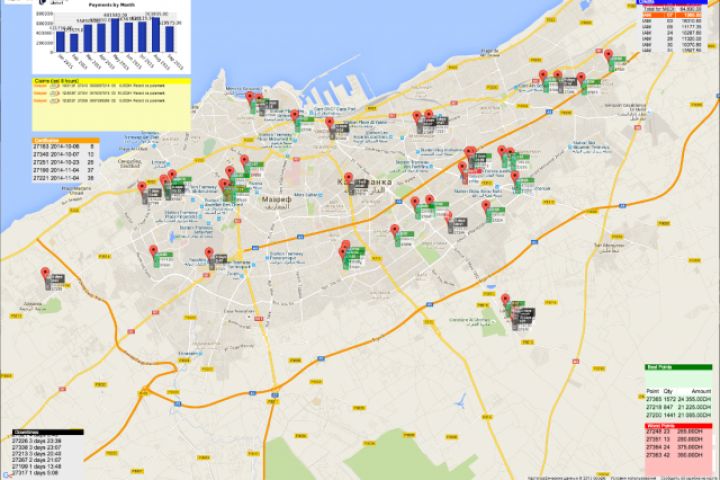Select best point row 27365 1572

(679, 399)
